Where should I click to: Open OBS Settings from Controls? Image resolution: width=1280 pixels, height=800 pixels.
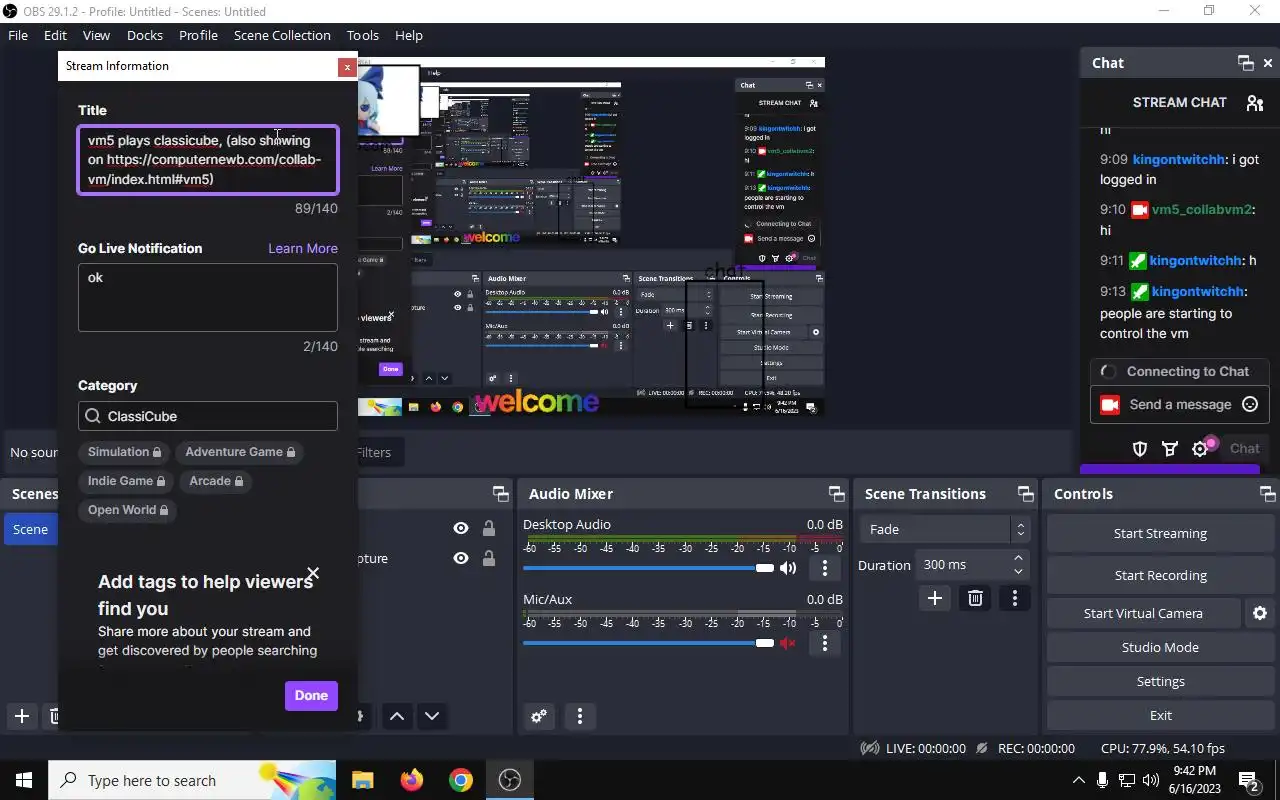[1160, 681]
